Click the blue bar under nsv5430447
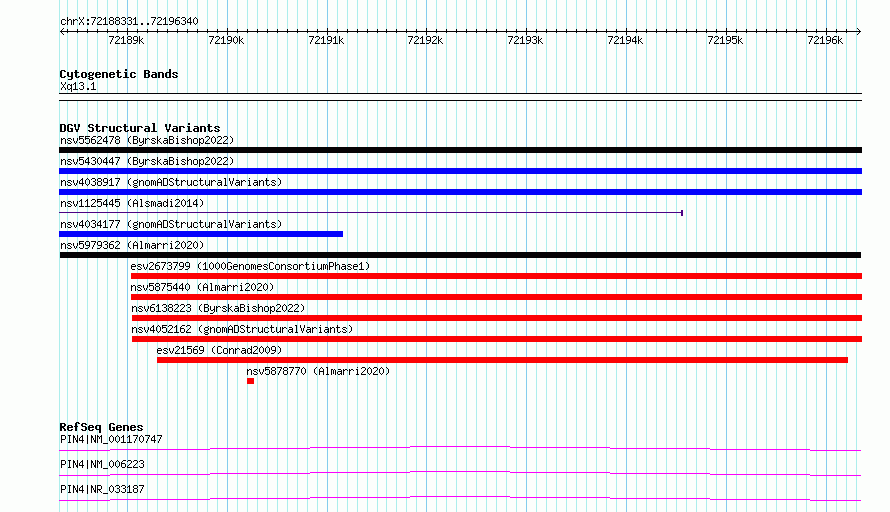This screenshot has height=512, width=890. click(460, 171)
